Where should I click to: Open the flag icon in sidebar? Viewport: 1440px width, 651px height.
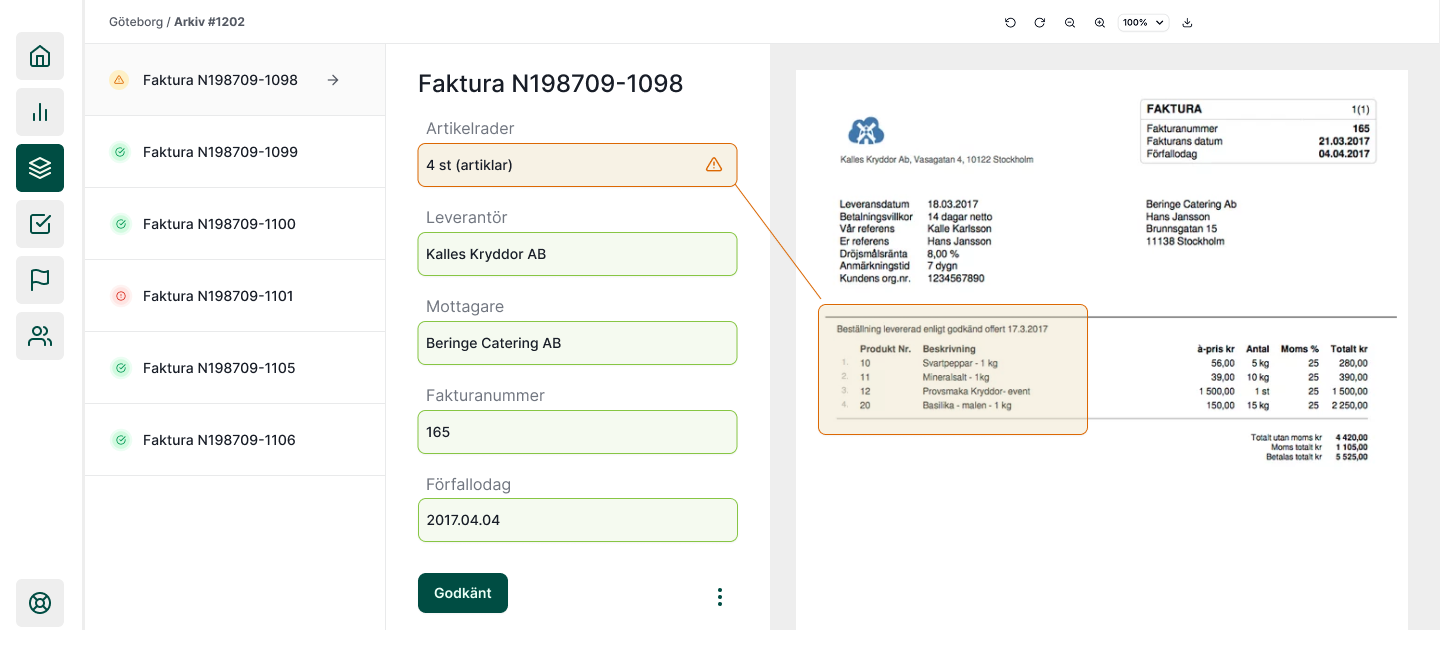(40, 280)
